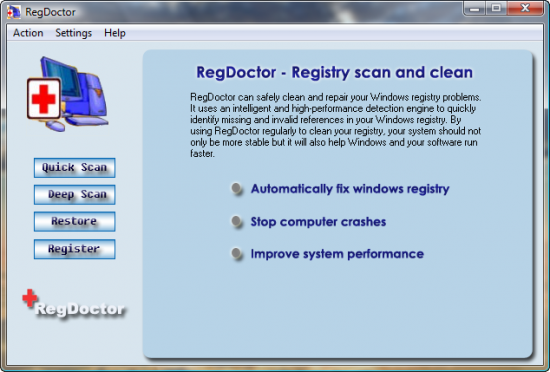Click the Restore button

tap(74, 222)
